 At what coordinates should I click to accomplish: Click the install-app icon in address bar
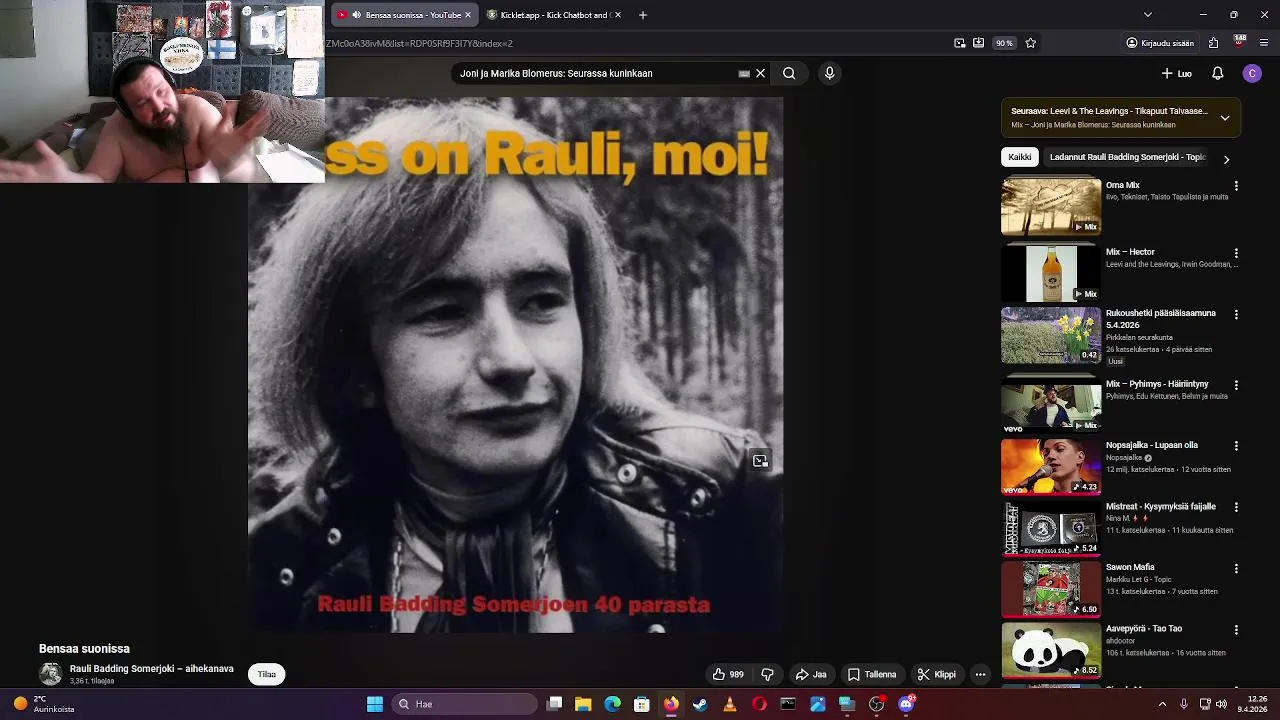978,43
